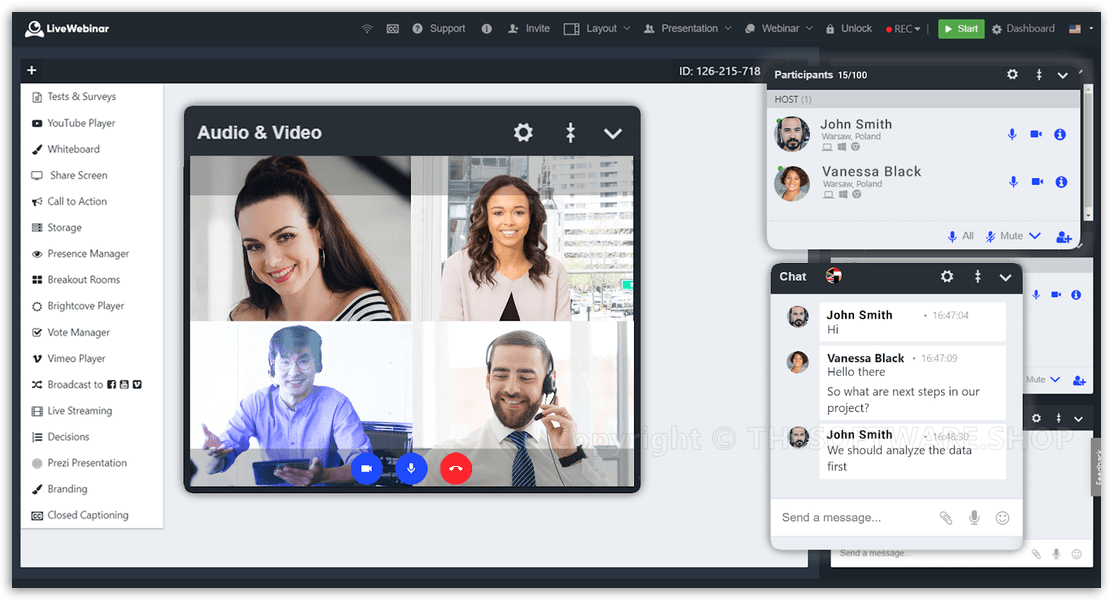Viewport: 1113px width, 600px height.
Task: Open the Dashboard link
Action: click(x=1023, y=29)
